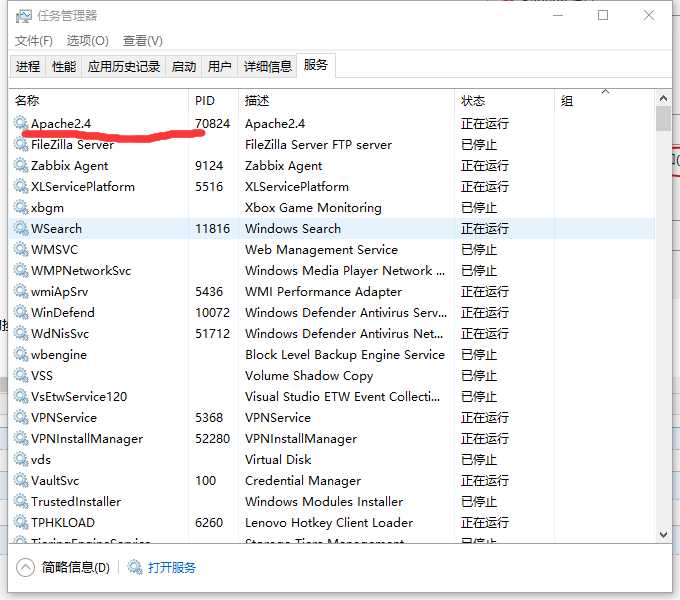Click the gear icon beside WSearch
This screenshot has height=600, width=680.
point(21,228)
